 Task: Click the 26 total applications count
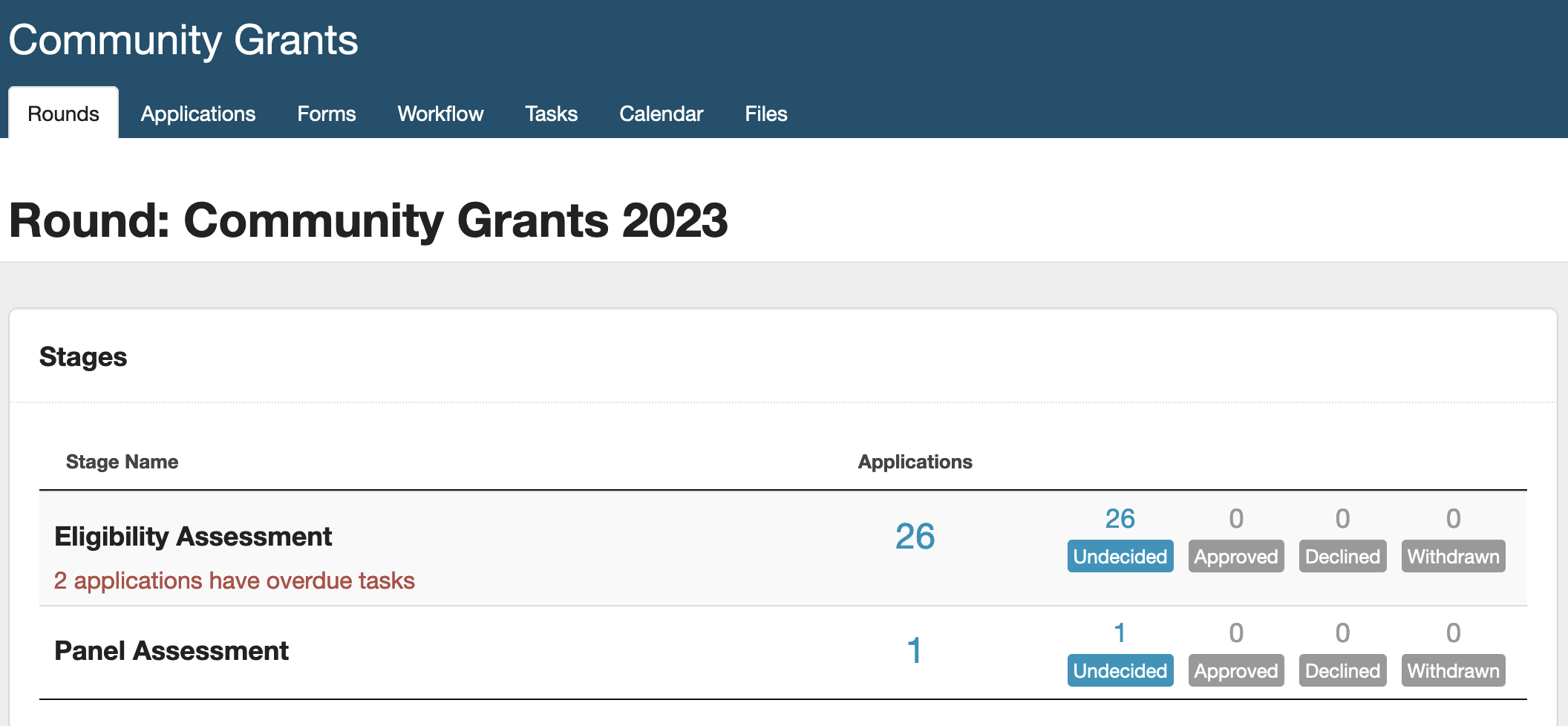915,536
